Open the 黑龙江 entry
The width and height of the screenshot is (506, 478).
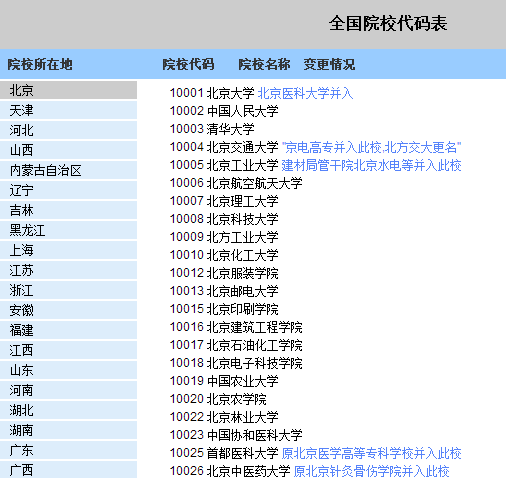68,230
